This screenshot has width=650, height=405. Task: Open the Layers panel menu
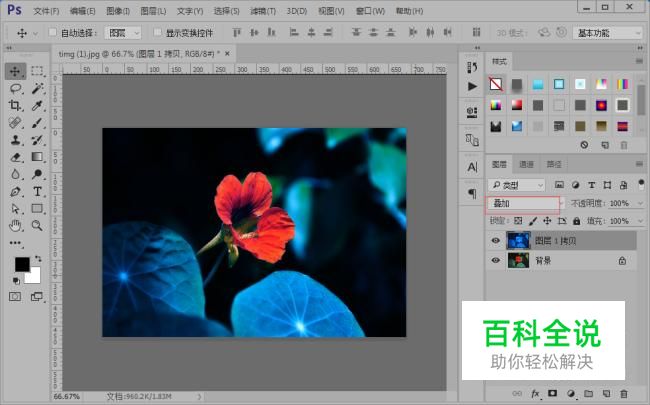(x=639, y=165)
